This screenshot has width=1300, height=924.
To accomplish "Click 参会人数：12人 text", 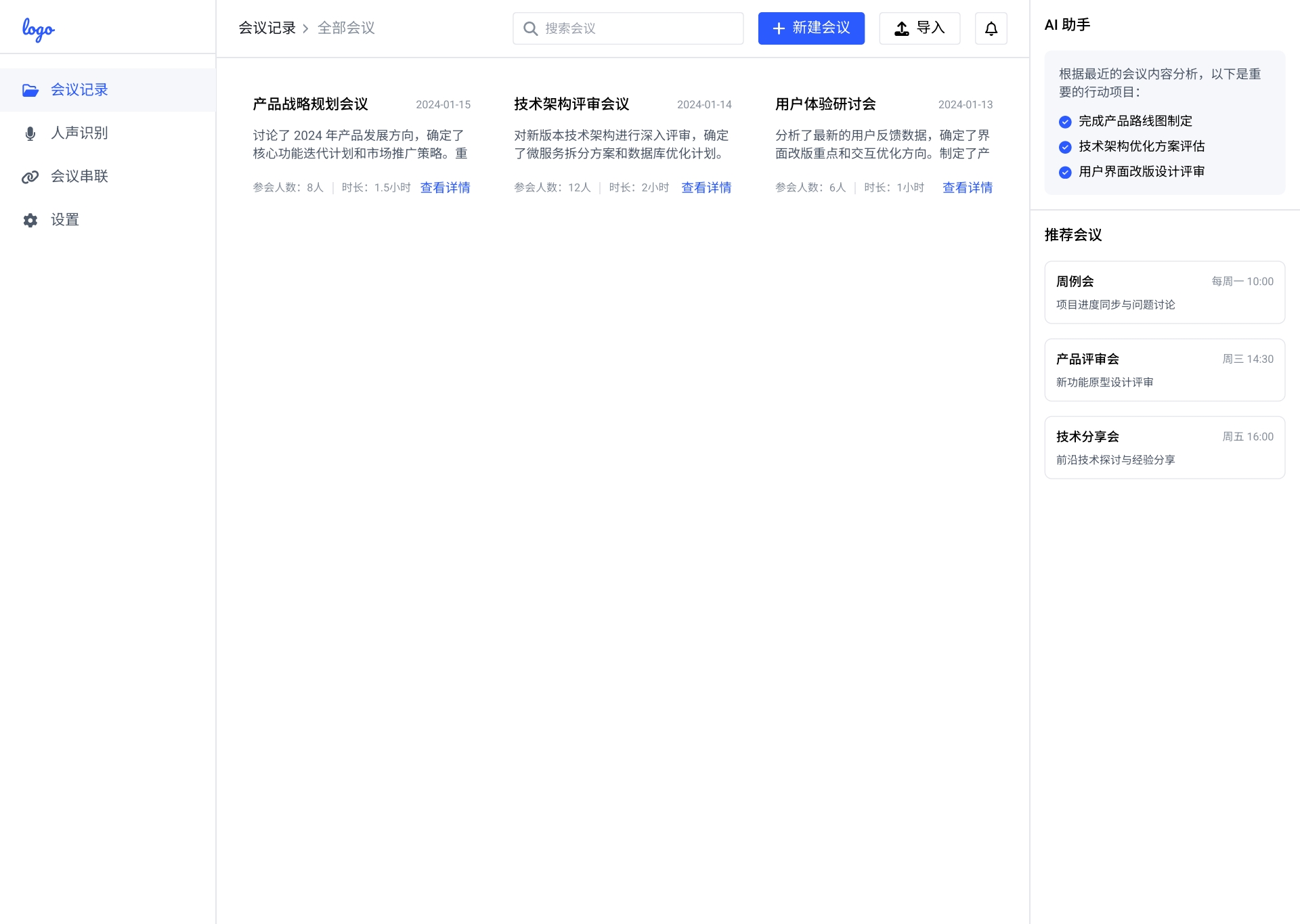I will point(552,188).
